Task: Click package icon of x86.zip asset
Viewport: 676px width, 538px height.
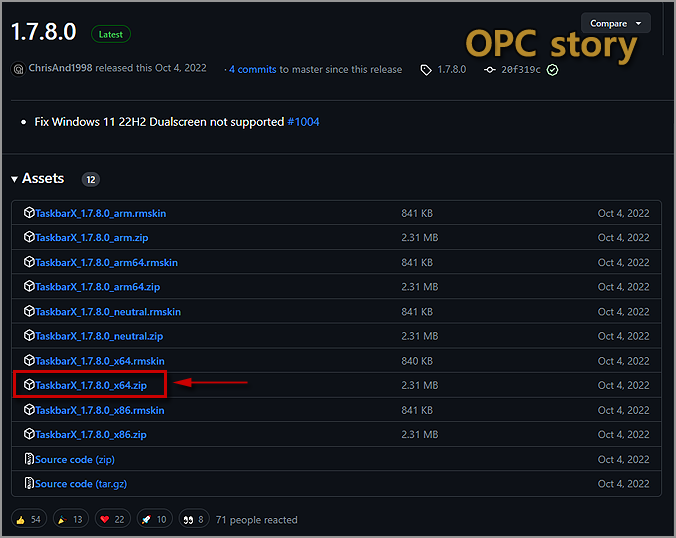Action: click(29, 433)
